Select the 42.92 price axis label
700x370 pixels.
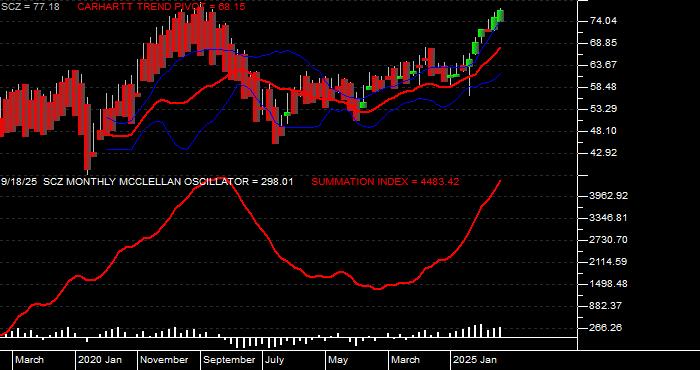click(x=603, y=153)
